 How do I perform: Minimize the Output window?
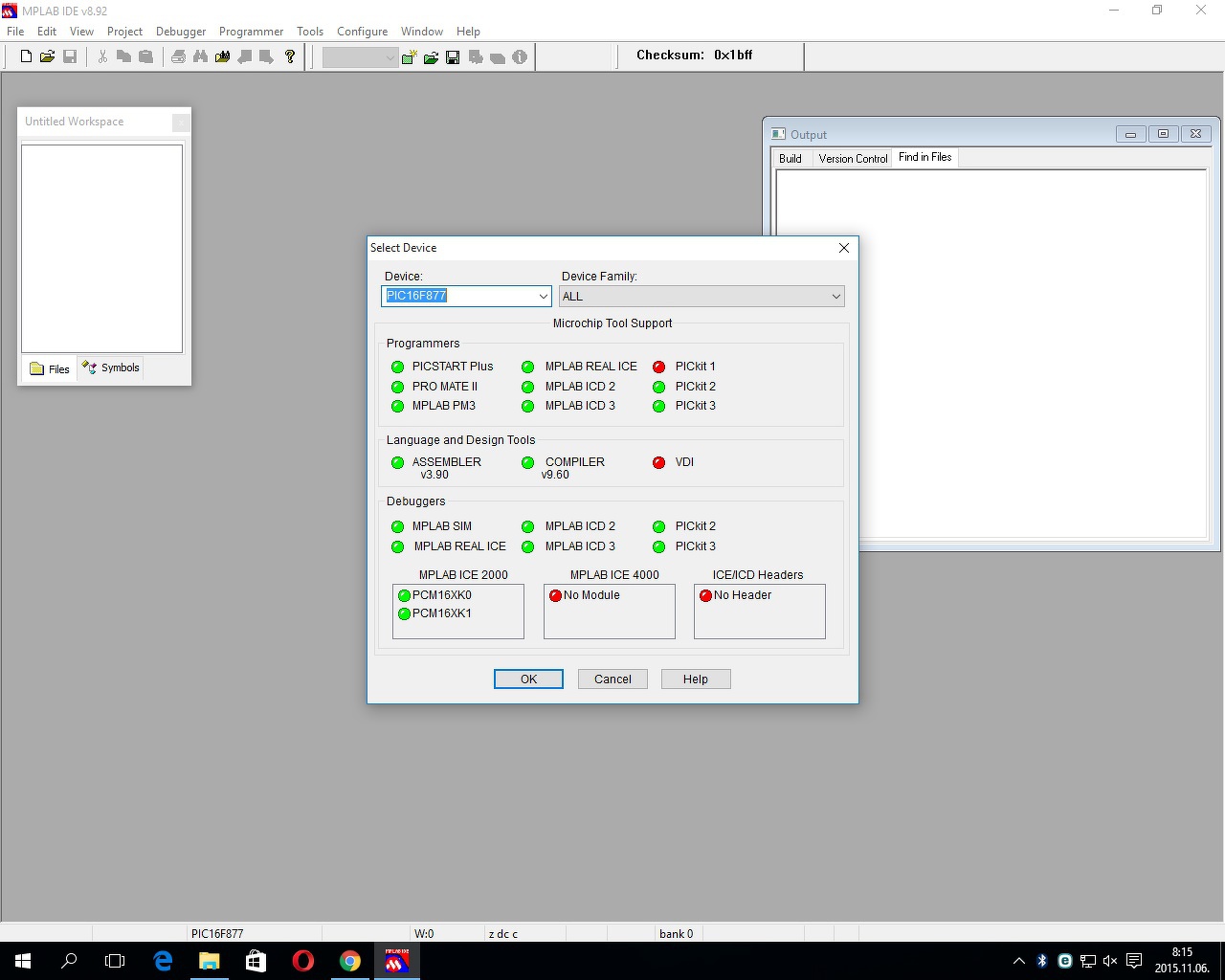coord(1130,134)
